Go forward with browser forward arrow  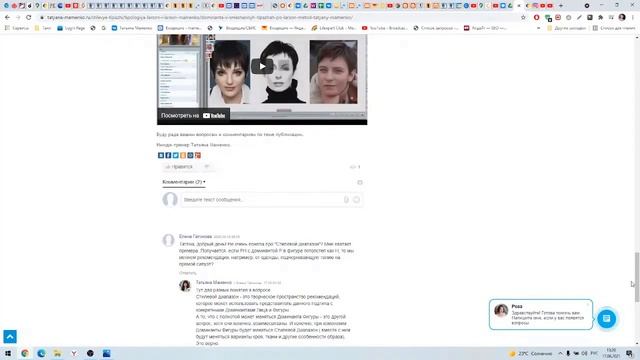pos(18,18)
